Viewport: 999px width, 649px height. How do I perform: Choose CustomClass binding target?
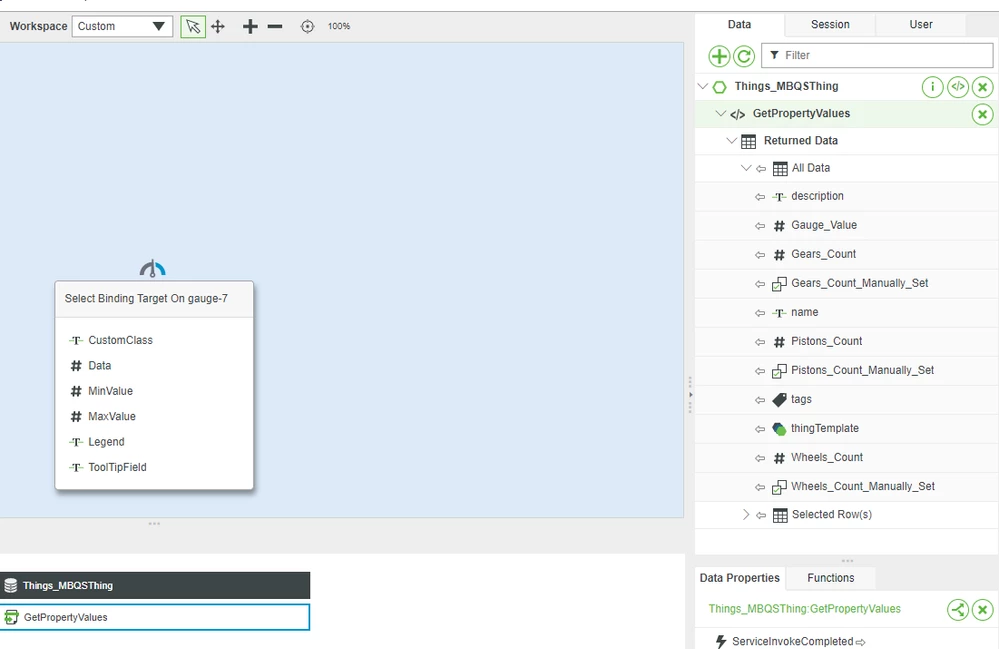(120, 340)
